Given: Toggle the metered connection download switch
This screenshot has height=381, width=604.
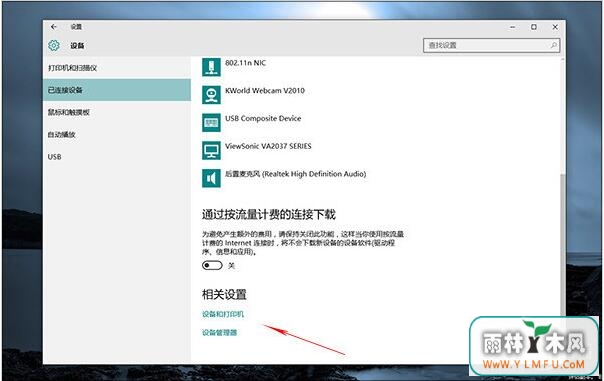Looking at the screenshot, I should [x=212, y=265].
